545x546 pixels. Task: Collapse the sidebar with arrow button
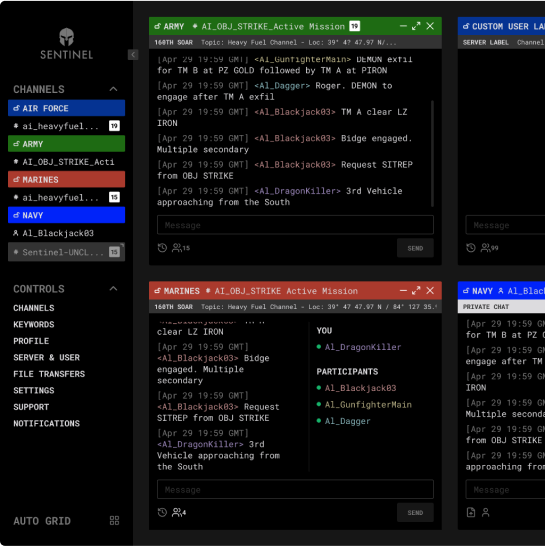(x=133, y=55)
